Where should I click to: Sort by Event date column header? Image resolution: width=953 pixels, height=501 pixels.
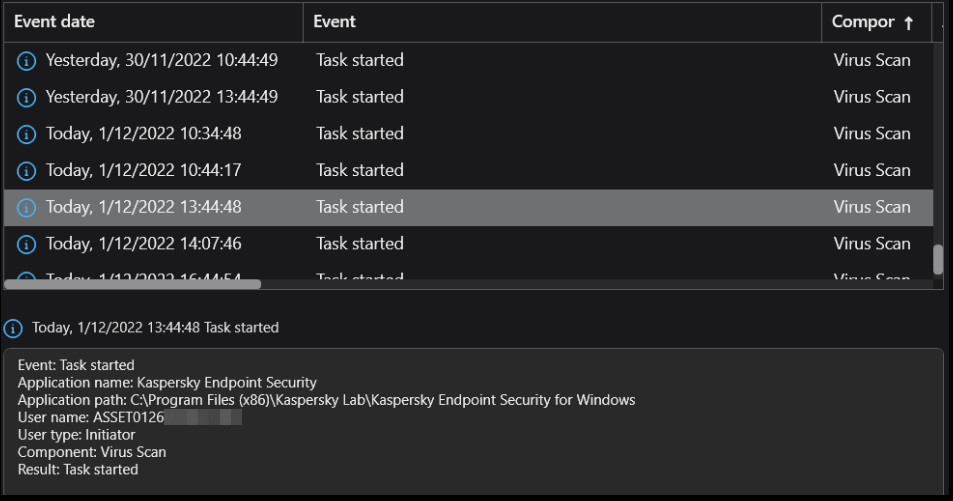(153, 22)
